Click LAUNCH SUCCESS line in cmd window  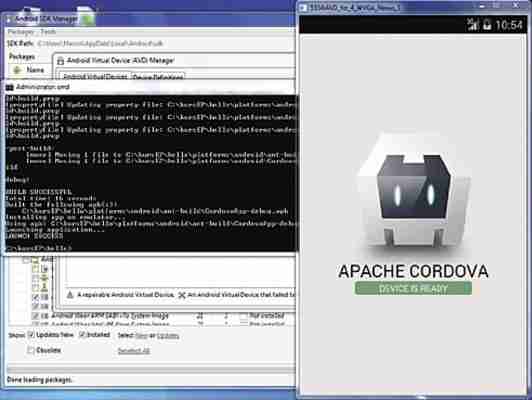tap(34, 236)
